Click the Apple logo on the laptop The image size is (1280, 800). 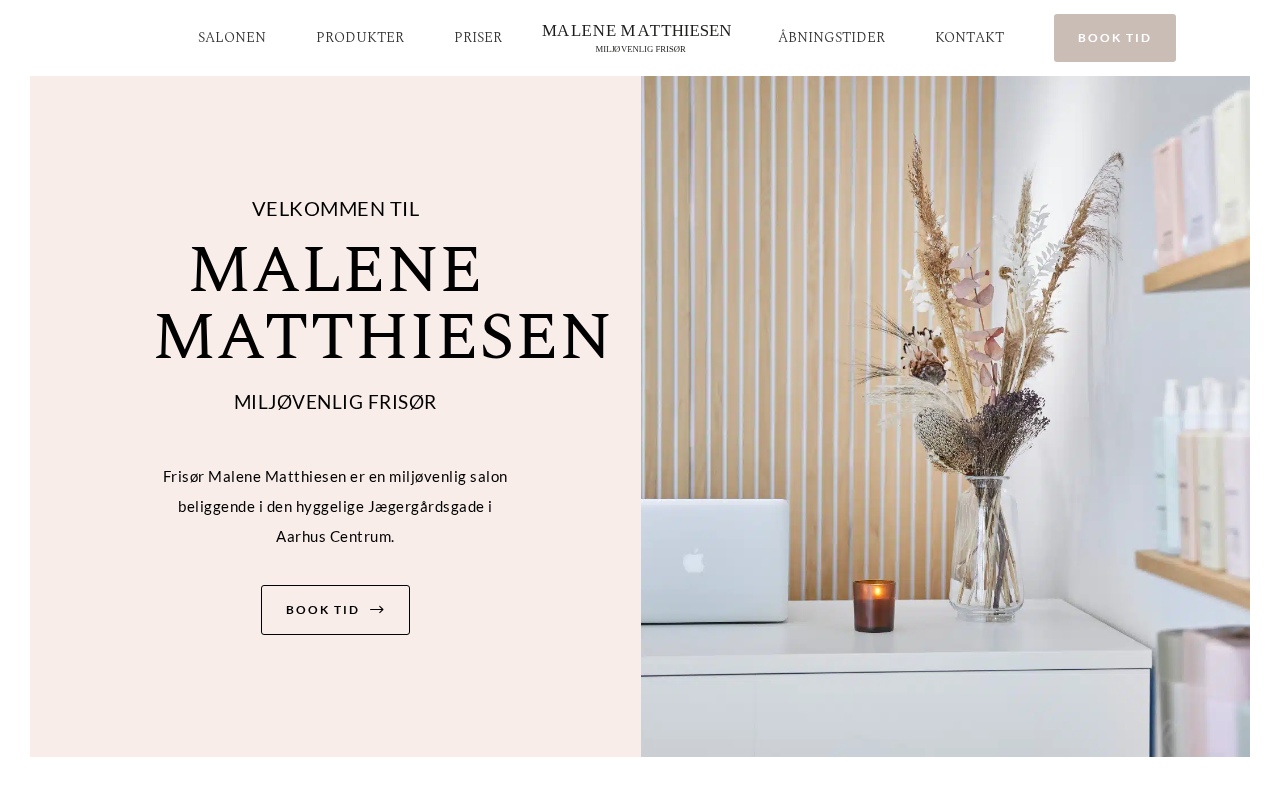point(693,560)
